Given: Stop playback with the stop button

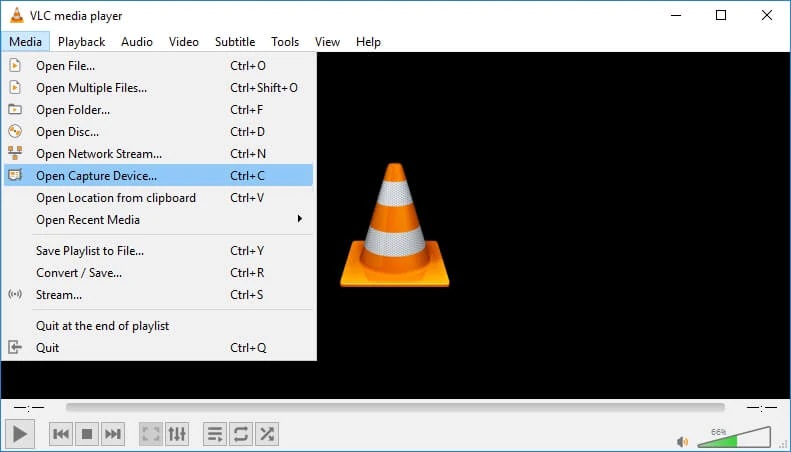Looking at the screenshot, I should point(87,434).
